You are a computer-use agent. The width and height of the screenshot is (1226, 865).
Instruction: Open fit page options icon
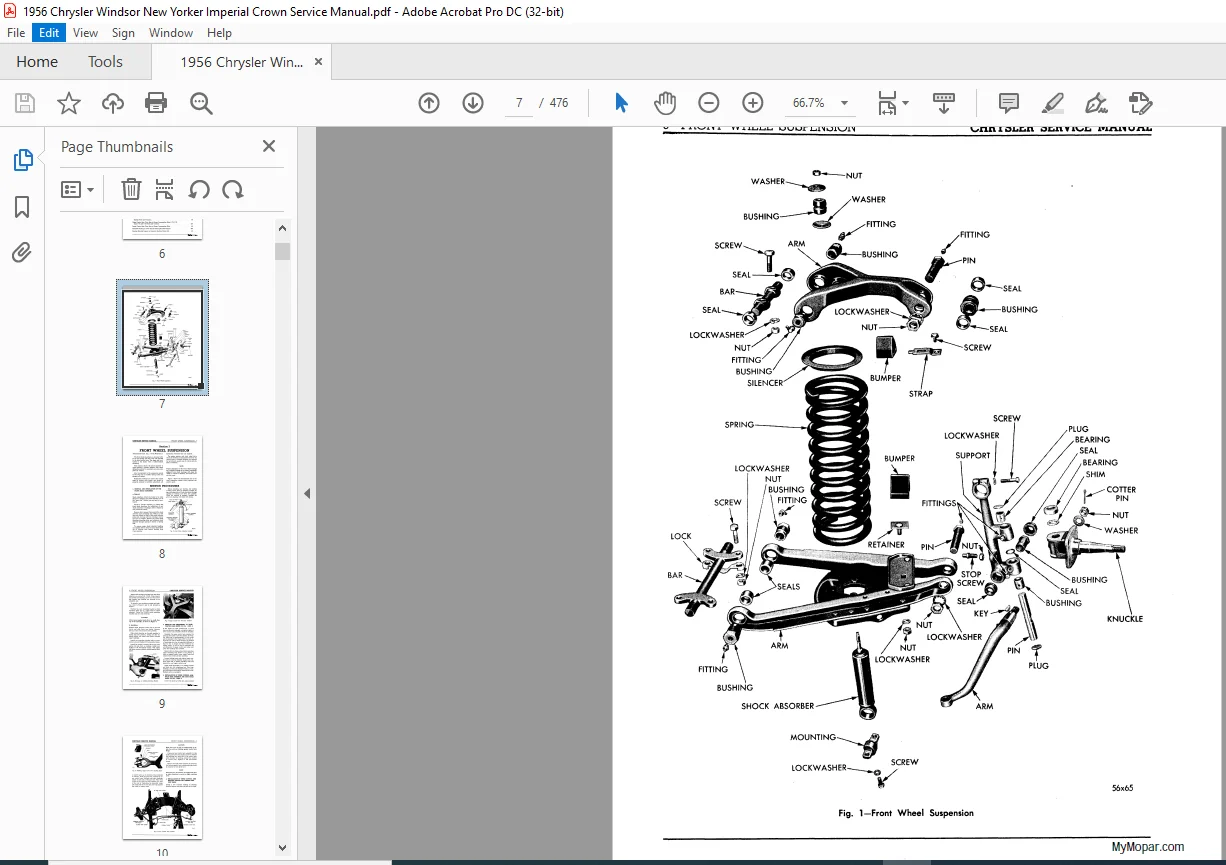click(892, 103)
